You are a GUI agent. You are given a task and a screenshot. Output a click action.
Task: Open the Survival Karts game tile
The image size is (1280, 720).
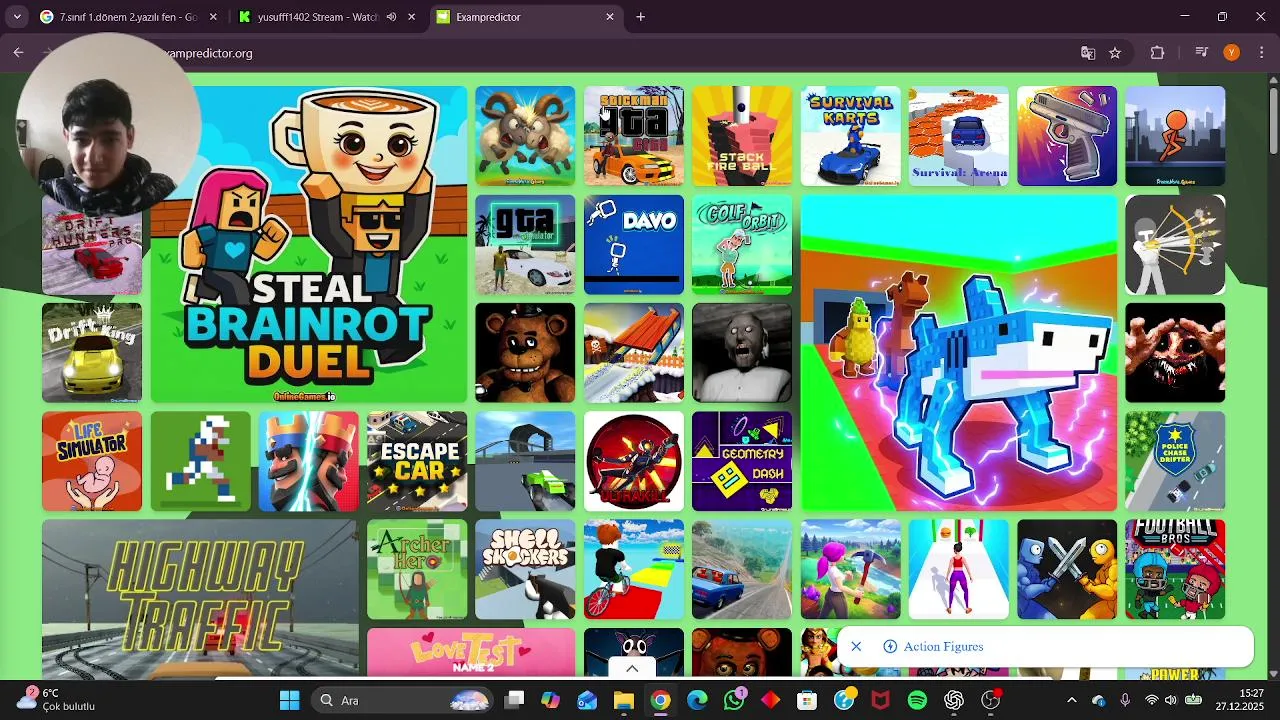click(x=850, y=136)
